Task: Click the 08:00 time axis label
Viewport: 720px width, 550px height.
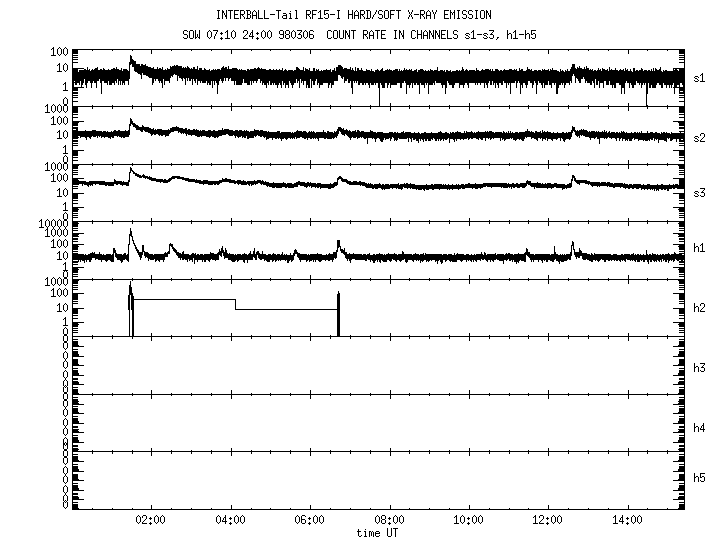Action: point(389,521)
